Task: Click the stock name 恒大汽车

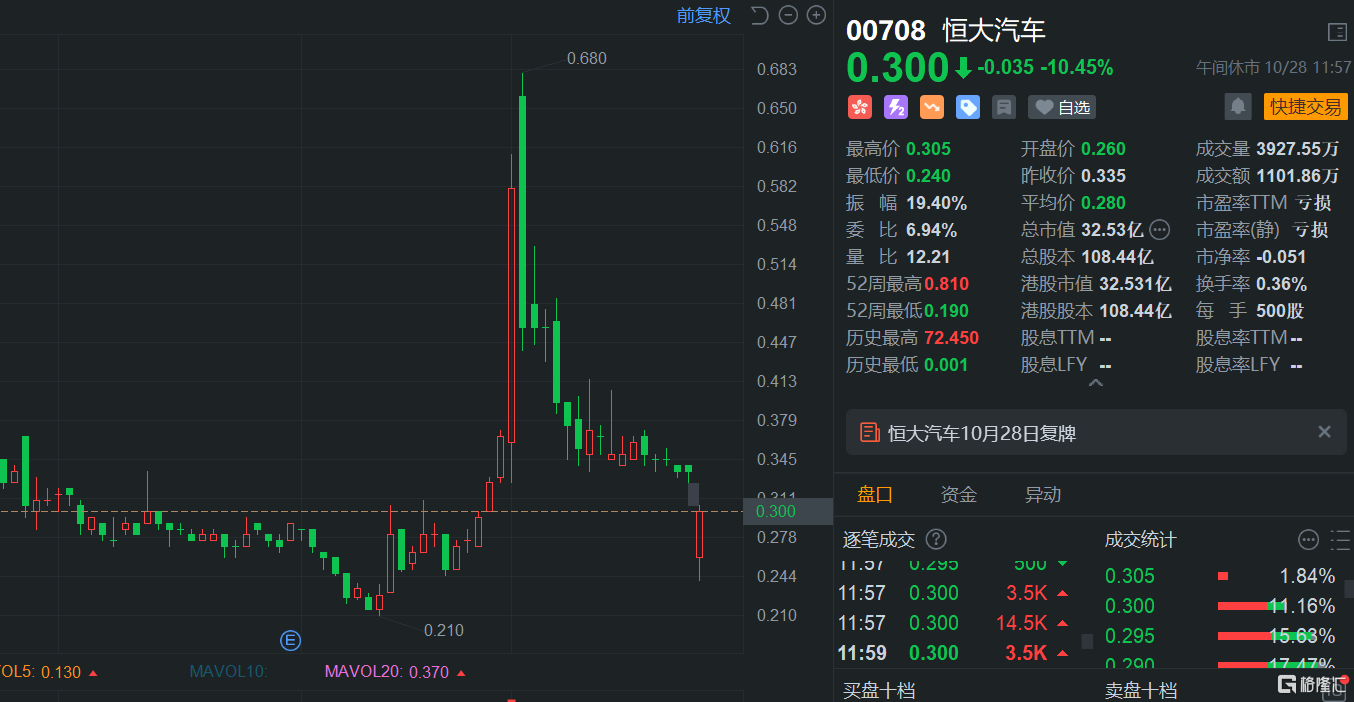Action: click(x=994, y=30)
